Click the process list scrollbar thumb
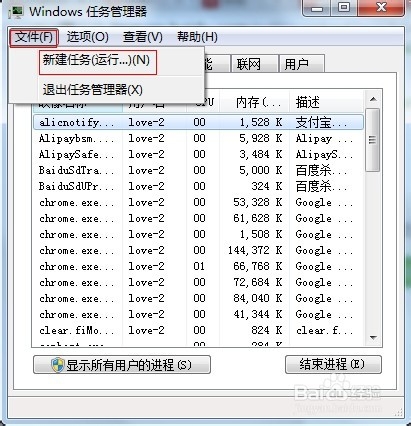 [x=373, y=140]
